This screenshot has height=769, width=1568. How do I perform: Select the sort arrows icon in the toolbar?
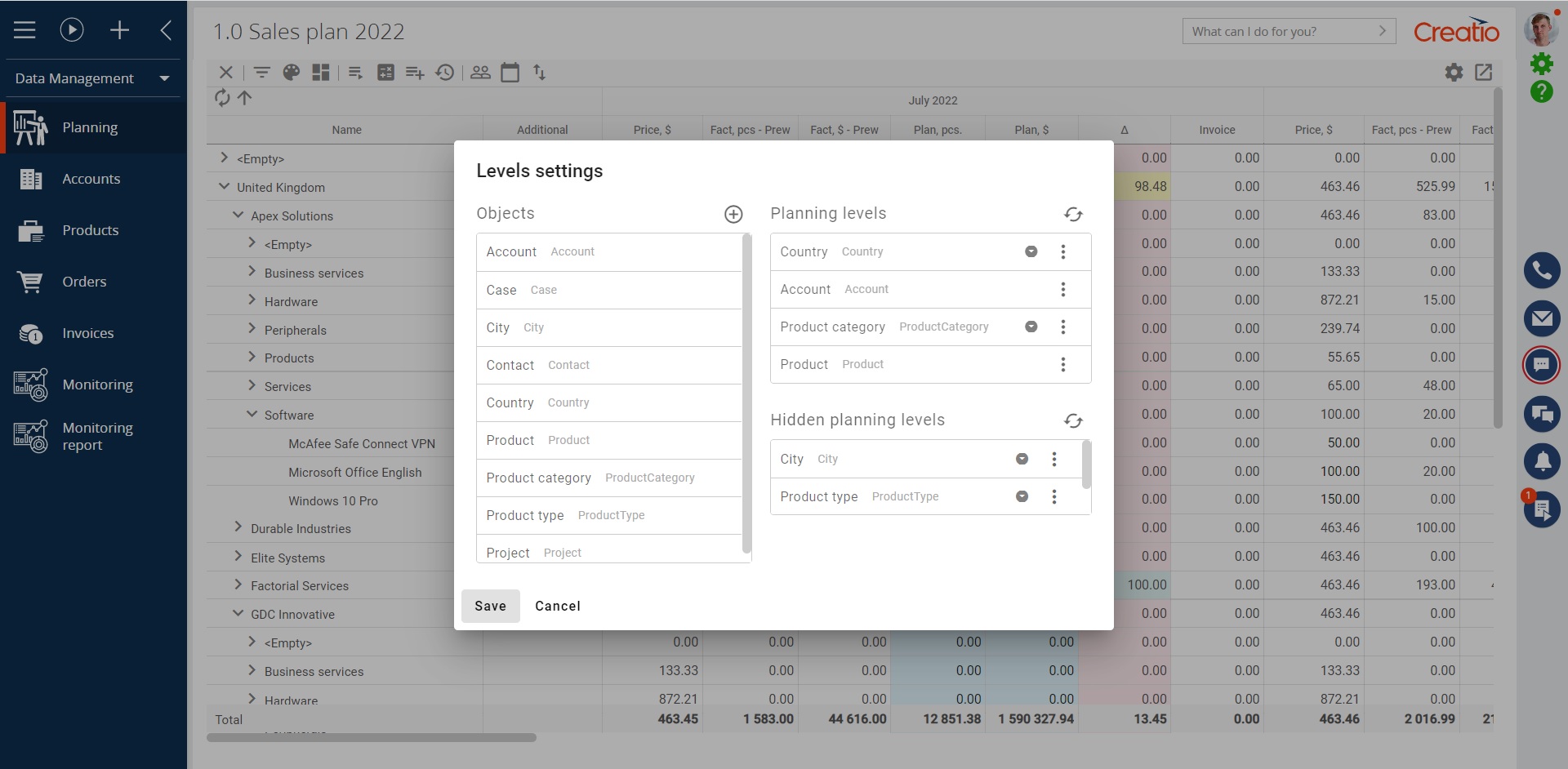coord(540,73)
